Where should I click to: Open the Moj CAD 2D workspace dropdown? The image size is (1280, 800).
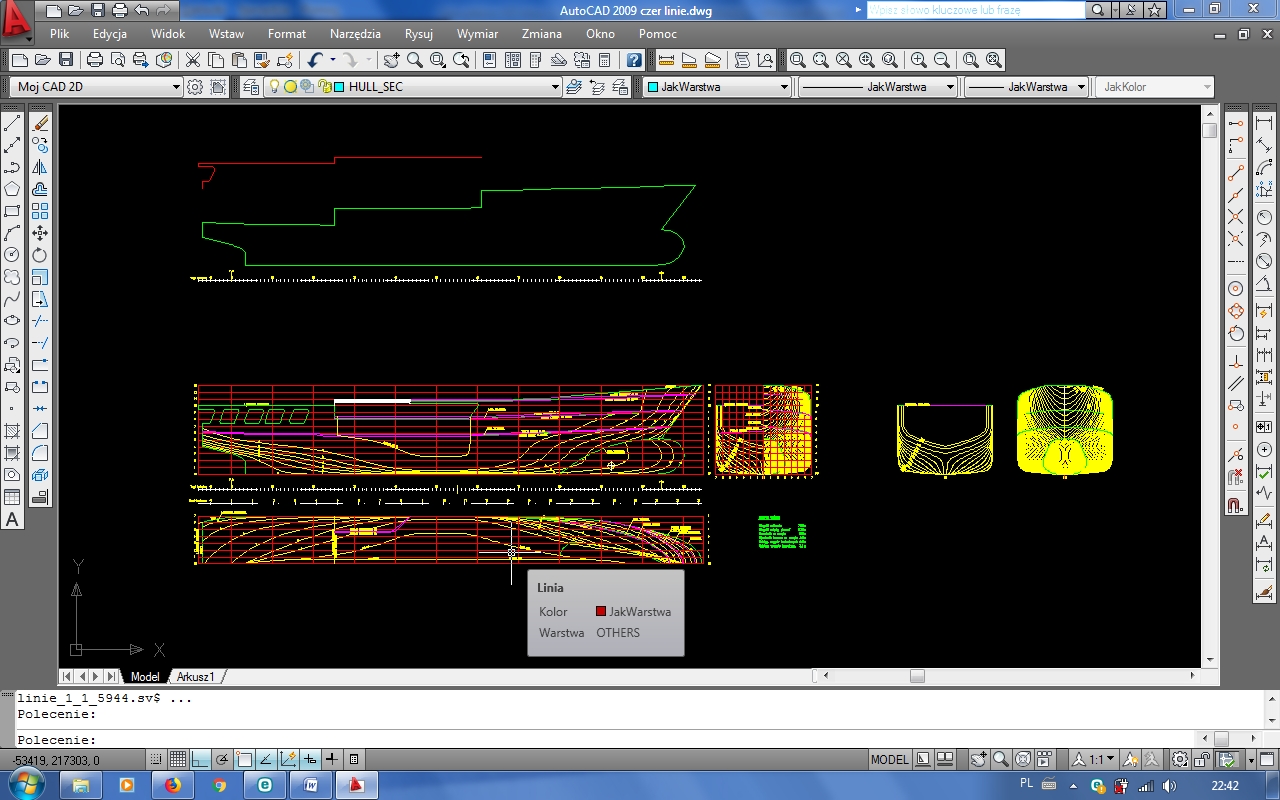[177, 87]
